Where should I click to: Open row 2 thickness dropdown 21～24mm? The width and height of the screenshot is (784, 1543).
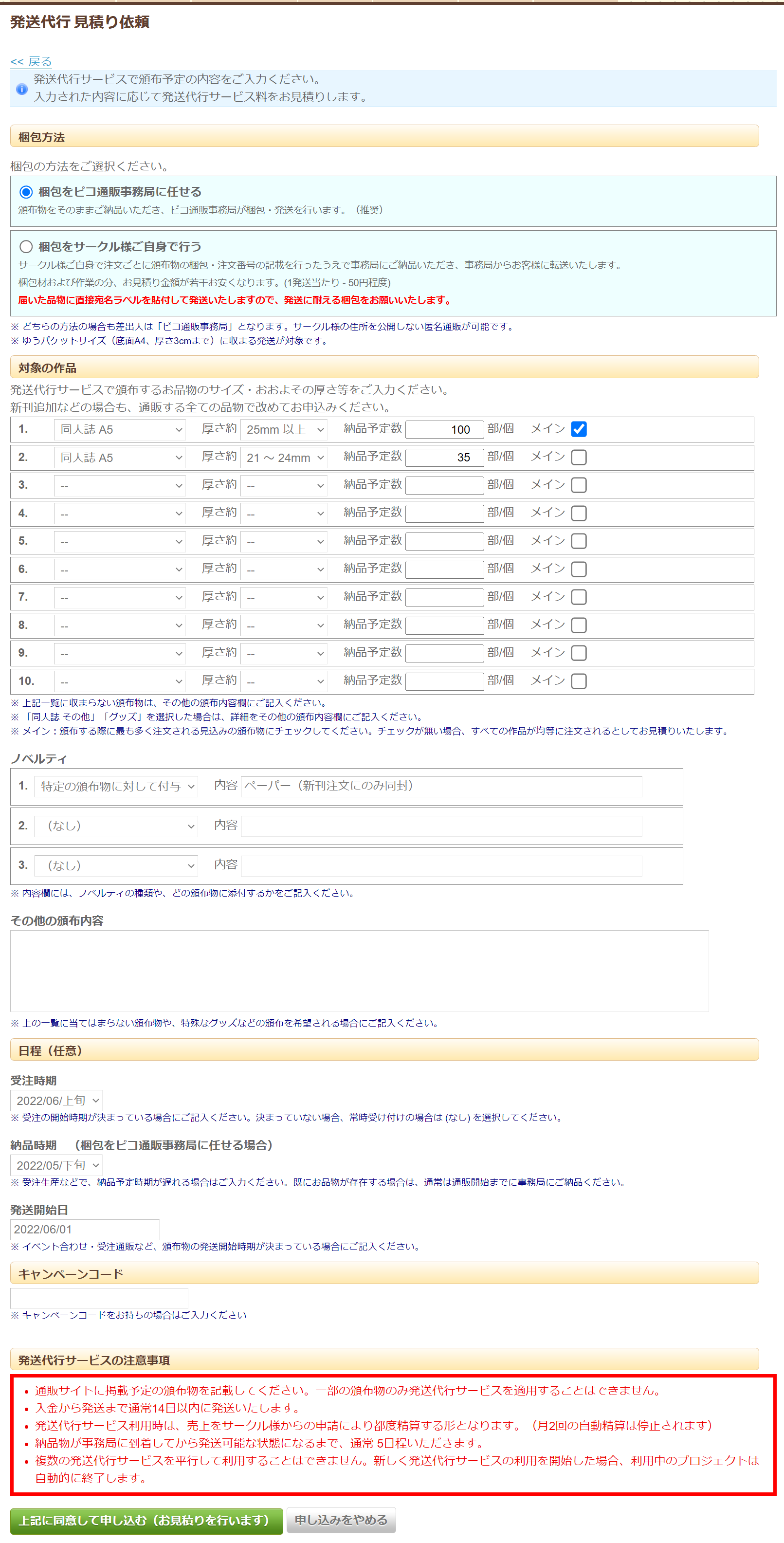coord(284,458)
